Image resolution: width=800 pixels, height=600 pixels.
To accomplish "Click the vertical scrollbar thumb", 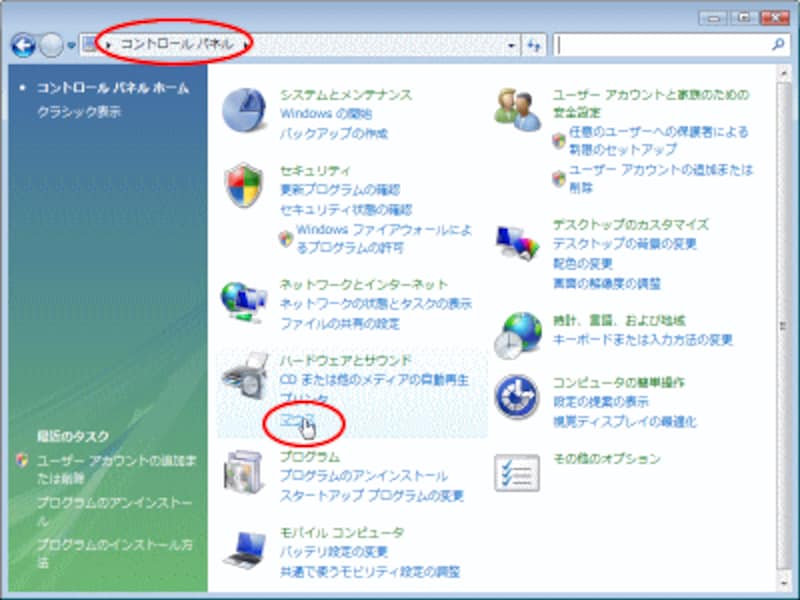I will (783, 327).
